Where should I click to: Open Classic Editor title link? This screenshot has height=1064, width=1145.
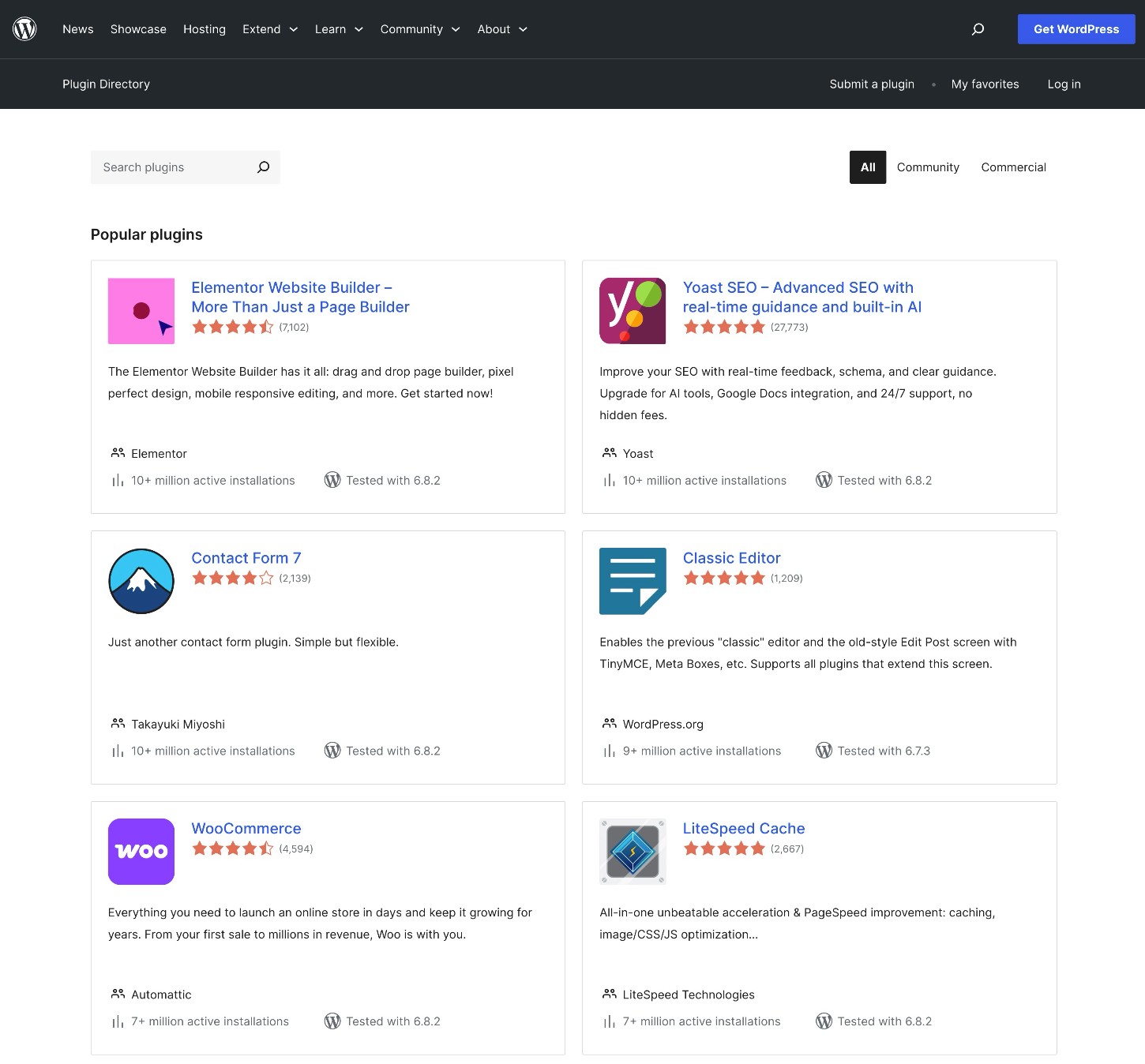(x=731, y=558)
